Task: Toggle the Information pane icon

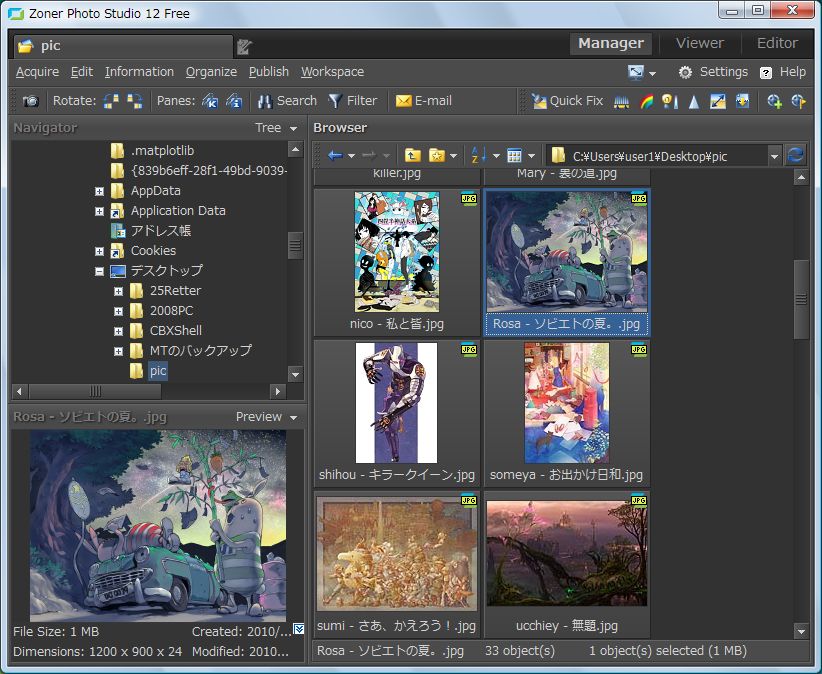Action: coord(234,101)
